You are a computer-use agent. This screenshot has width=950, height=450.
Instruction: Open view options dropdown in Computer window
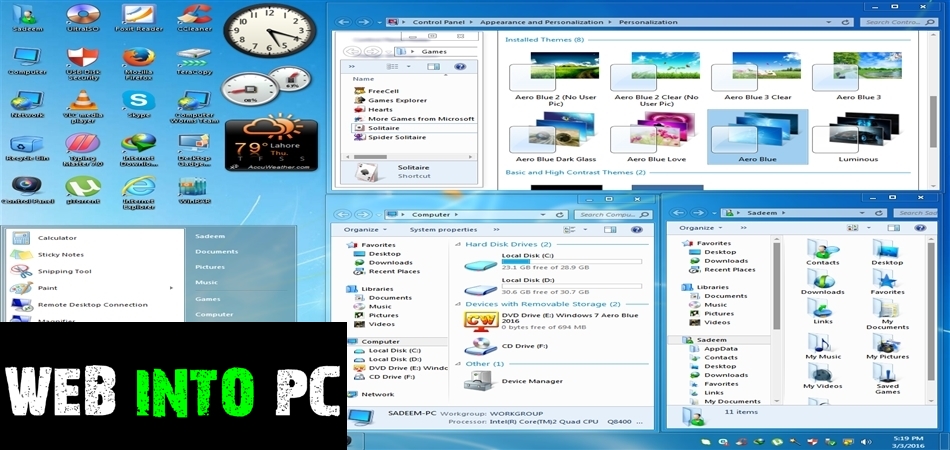[585, 230]
